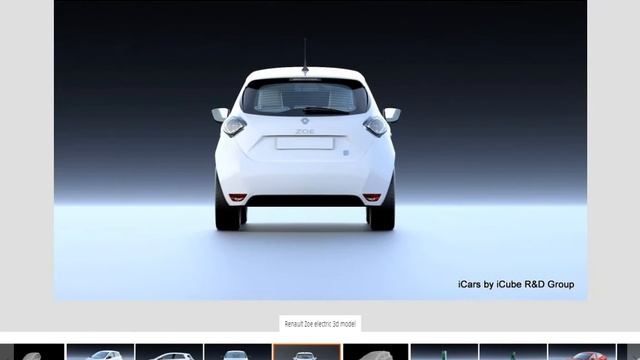The height and width of the screenshot is (360, 640).
Task: Open the red car thumbnail
Action: click(x=582, y=352)
